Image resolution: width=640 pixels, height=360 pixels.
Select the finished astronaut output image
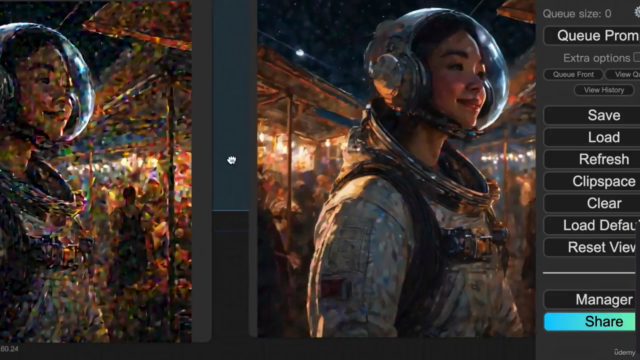[396, 169]
